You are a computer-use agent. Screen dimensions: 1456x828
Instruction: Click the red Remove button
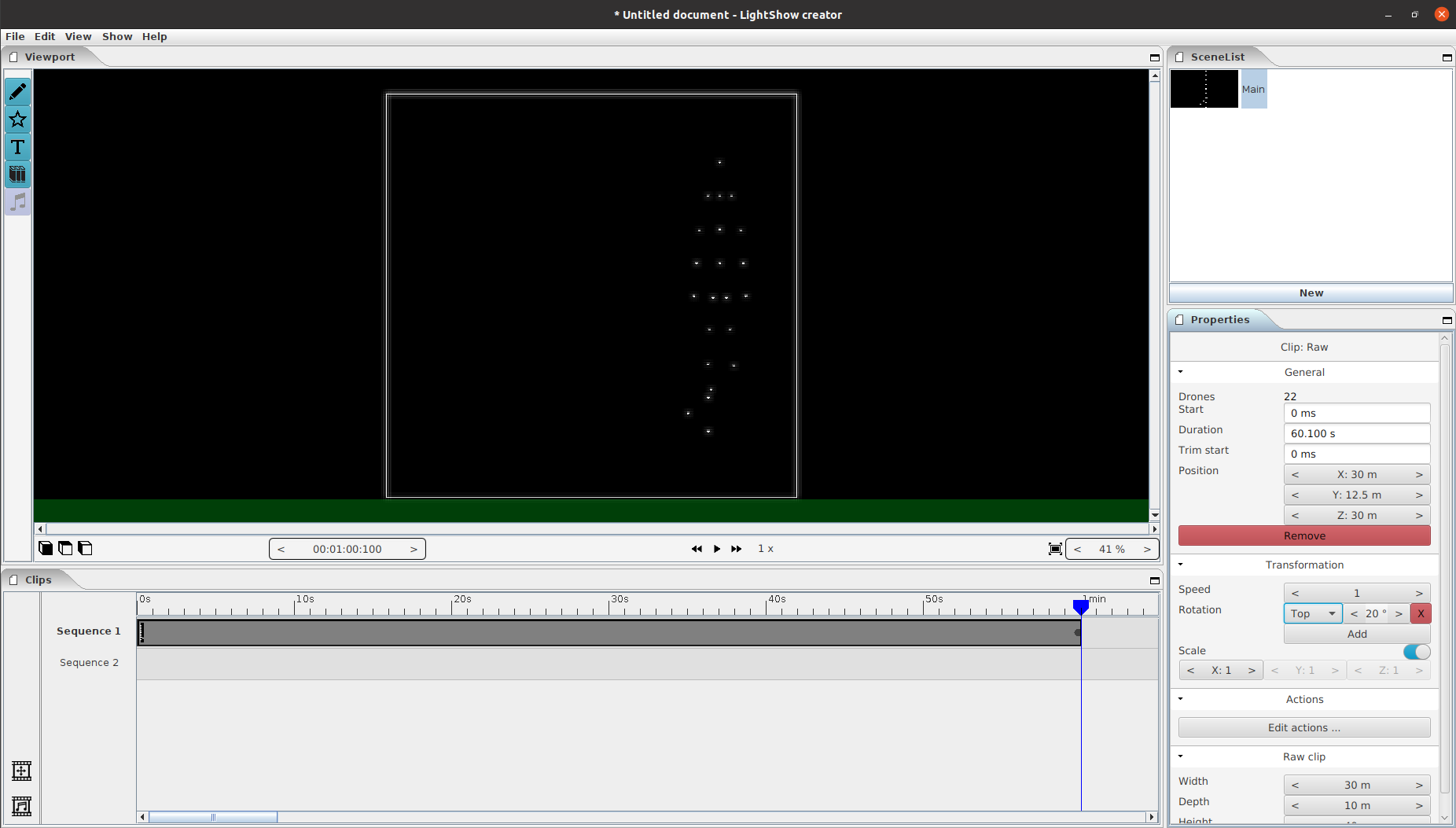coord(1303,535)
